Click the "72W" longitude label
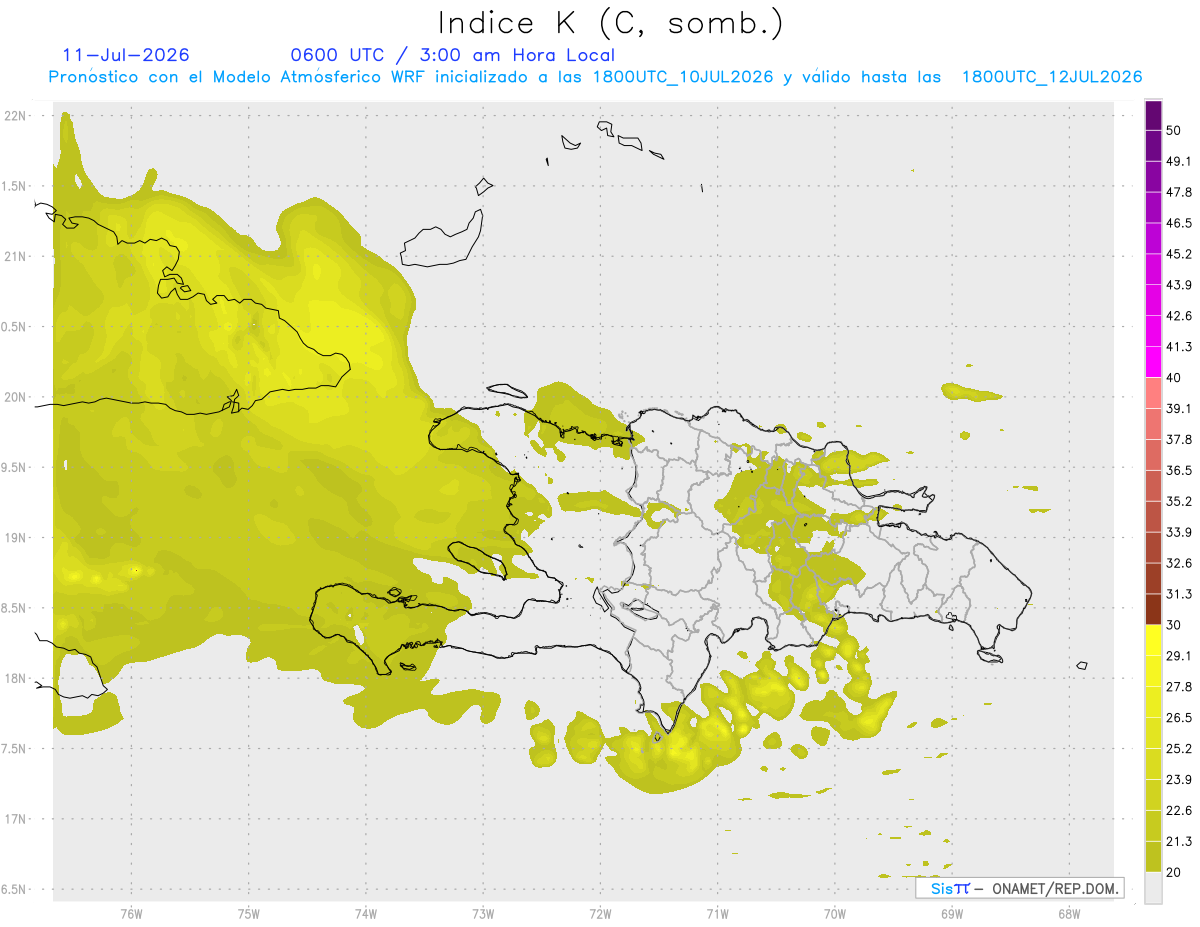Viewport: 1200px width, 927px height. (600, 915)
